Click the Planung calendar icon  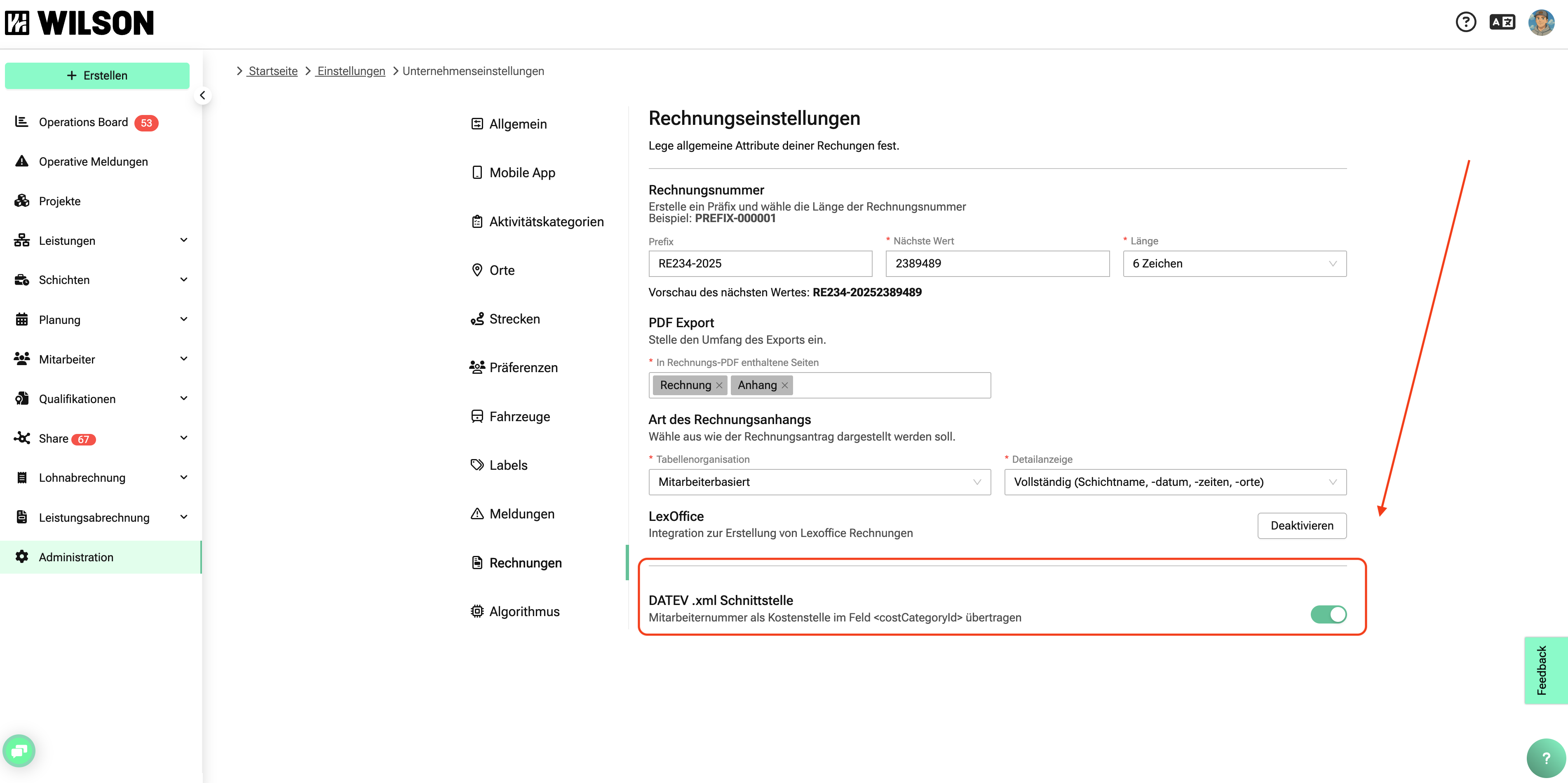tap(22, 319)
